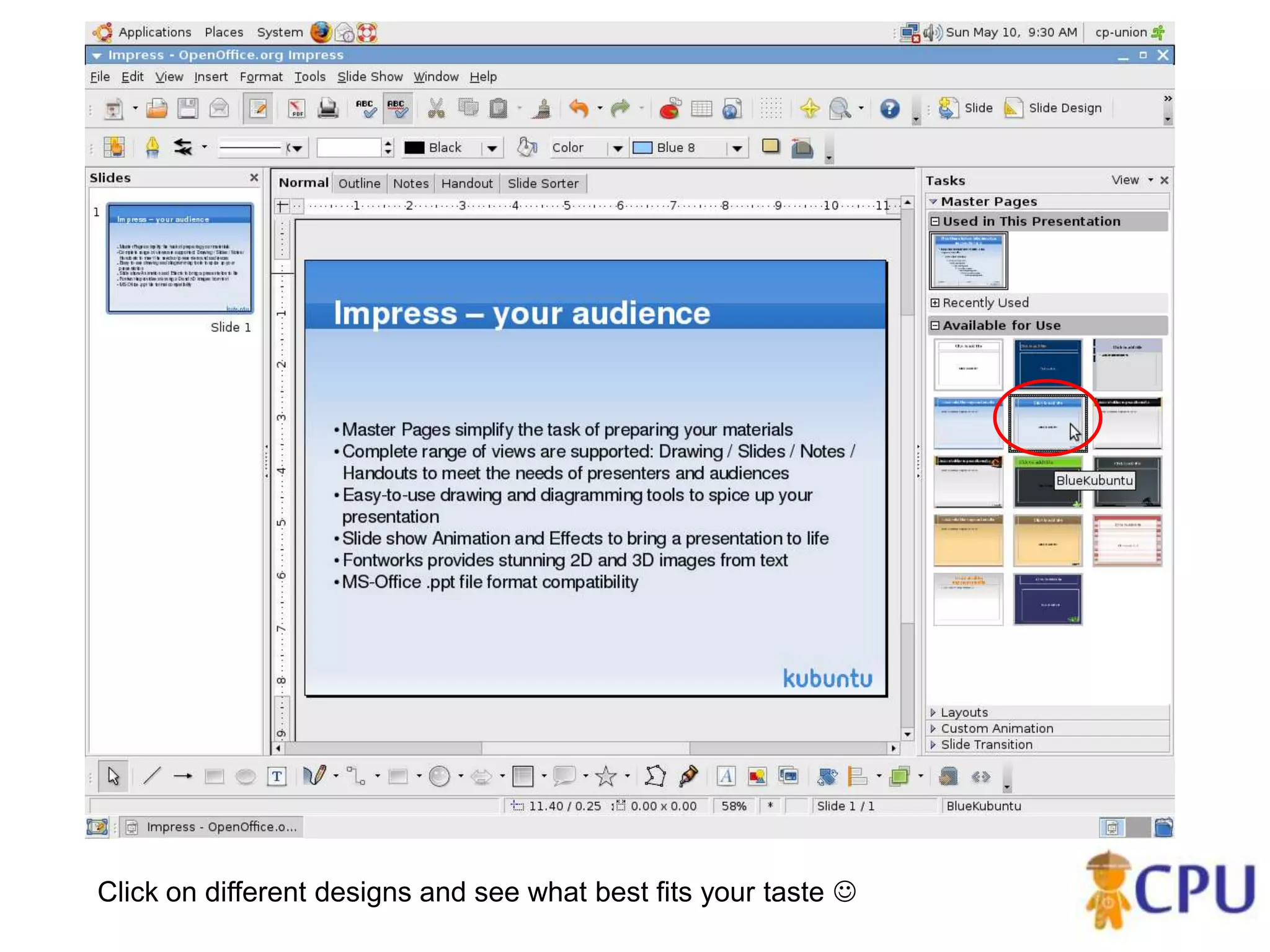Collapse Used in This Presentation section

coord(935,221)
